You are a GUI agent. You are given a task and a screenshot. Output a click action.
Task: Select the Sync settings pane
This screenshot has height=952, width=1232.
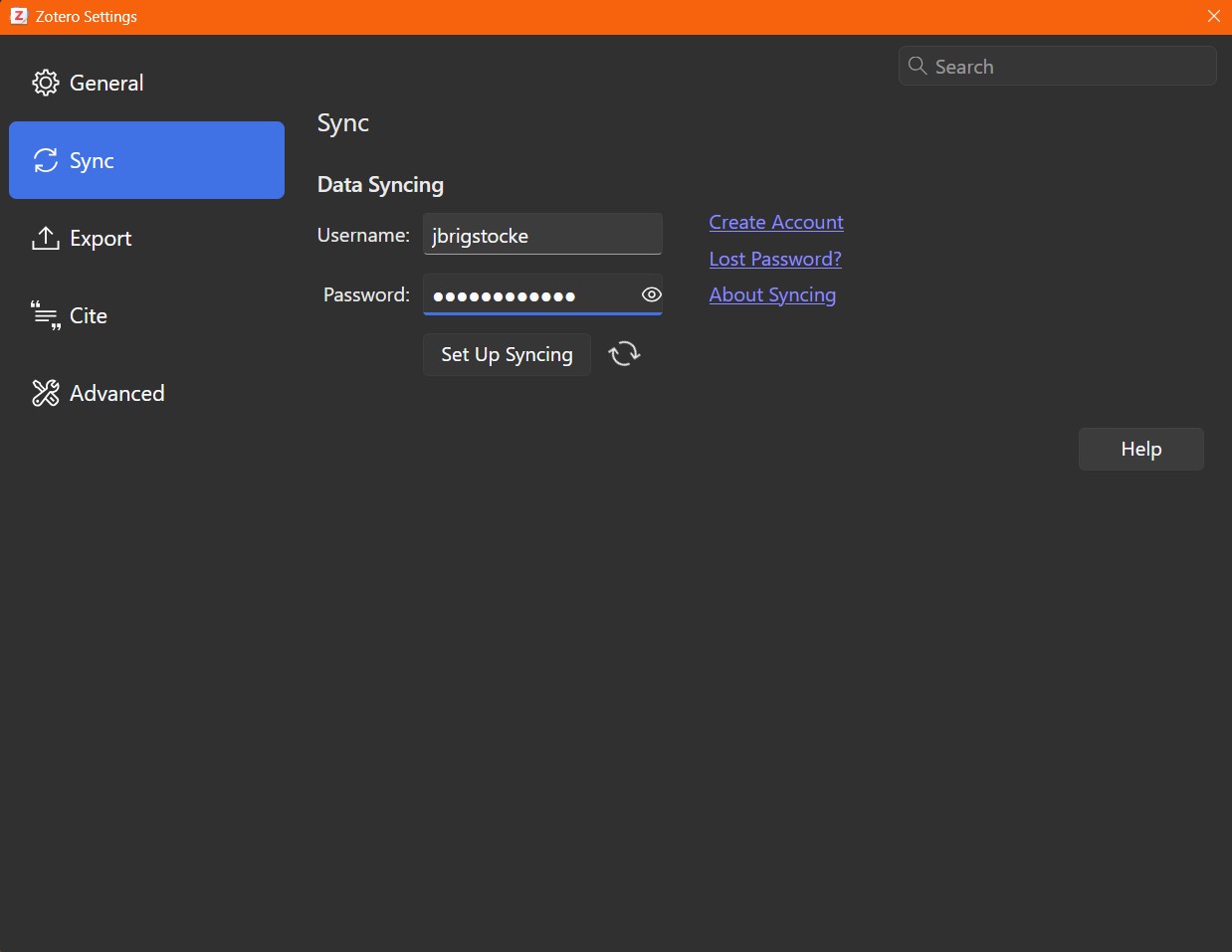(x=146, y=160)
